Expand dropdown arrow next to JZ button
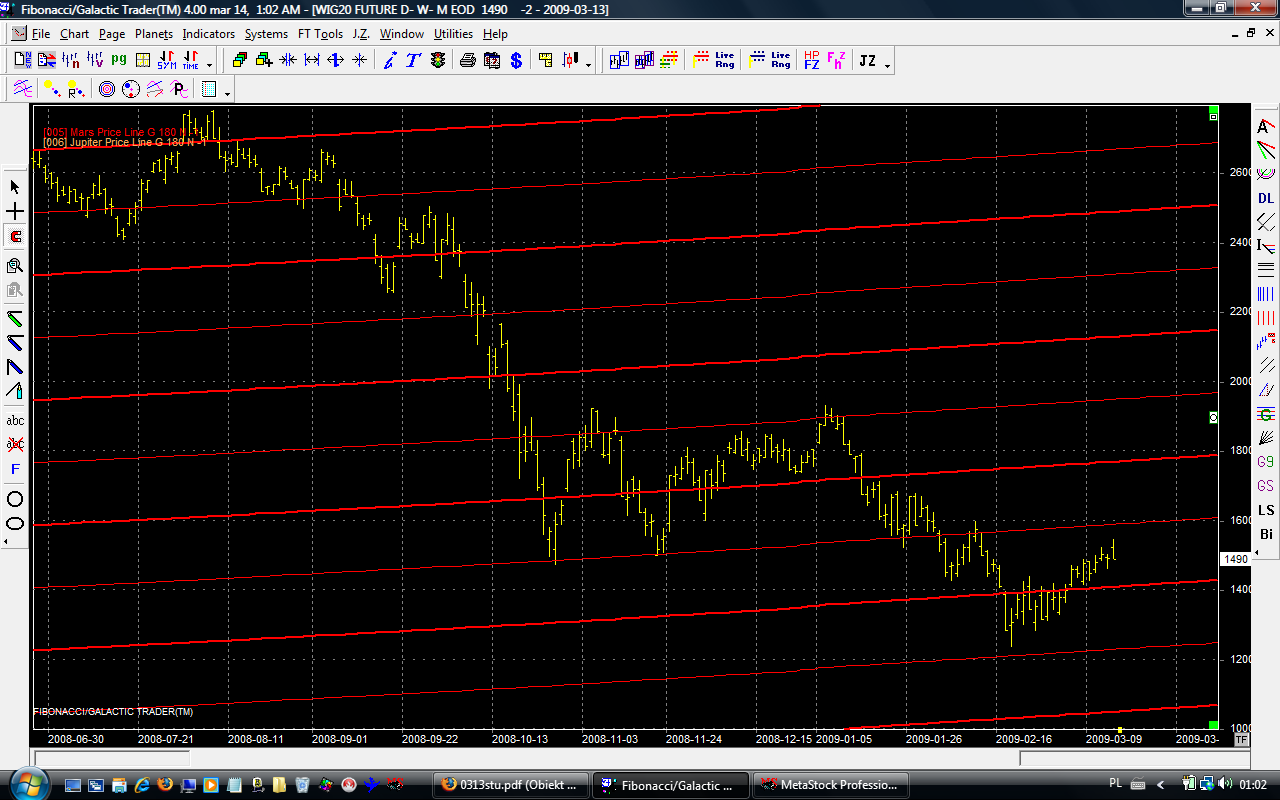Image resolution: width=1280 pixels, height=800 pixels. point(887,65)
